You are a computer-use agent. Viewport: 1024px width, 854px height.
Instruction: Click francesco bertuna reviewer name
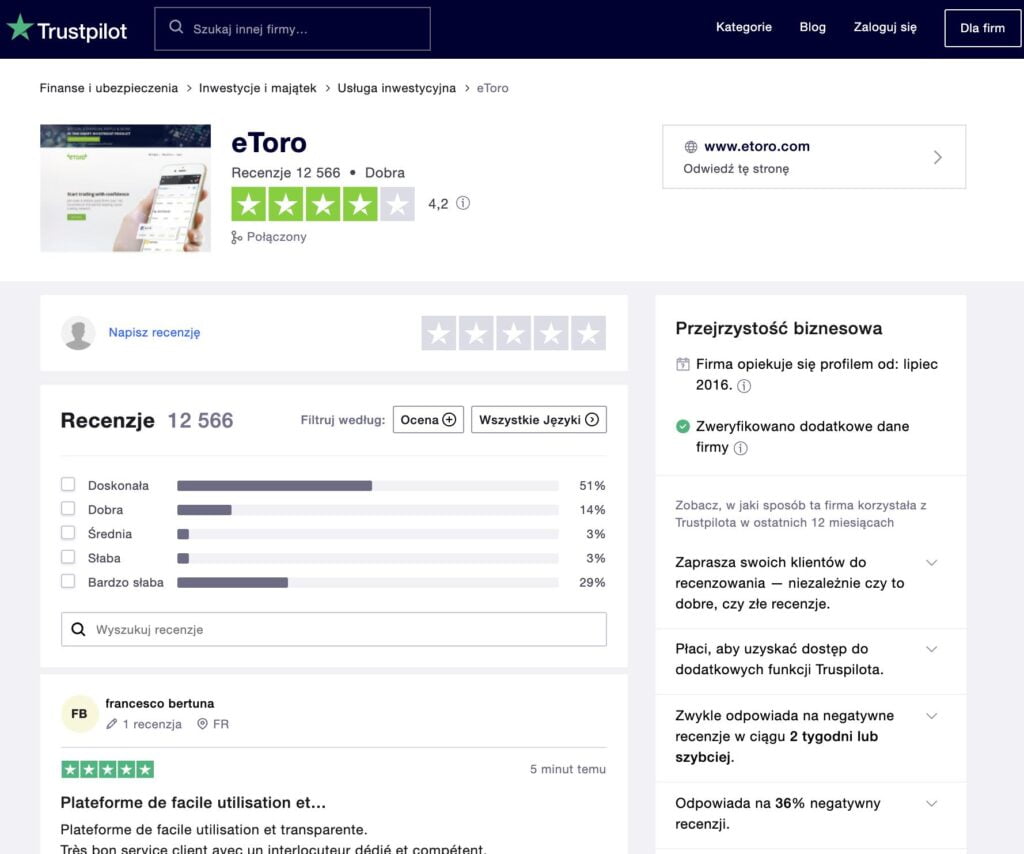[x=159, y=703]
